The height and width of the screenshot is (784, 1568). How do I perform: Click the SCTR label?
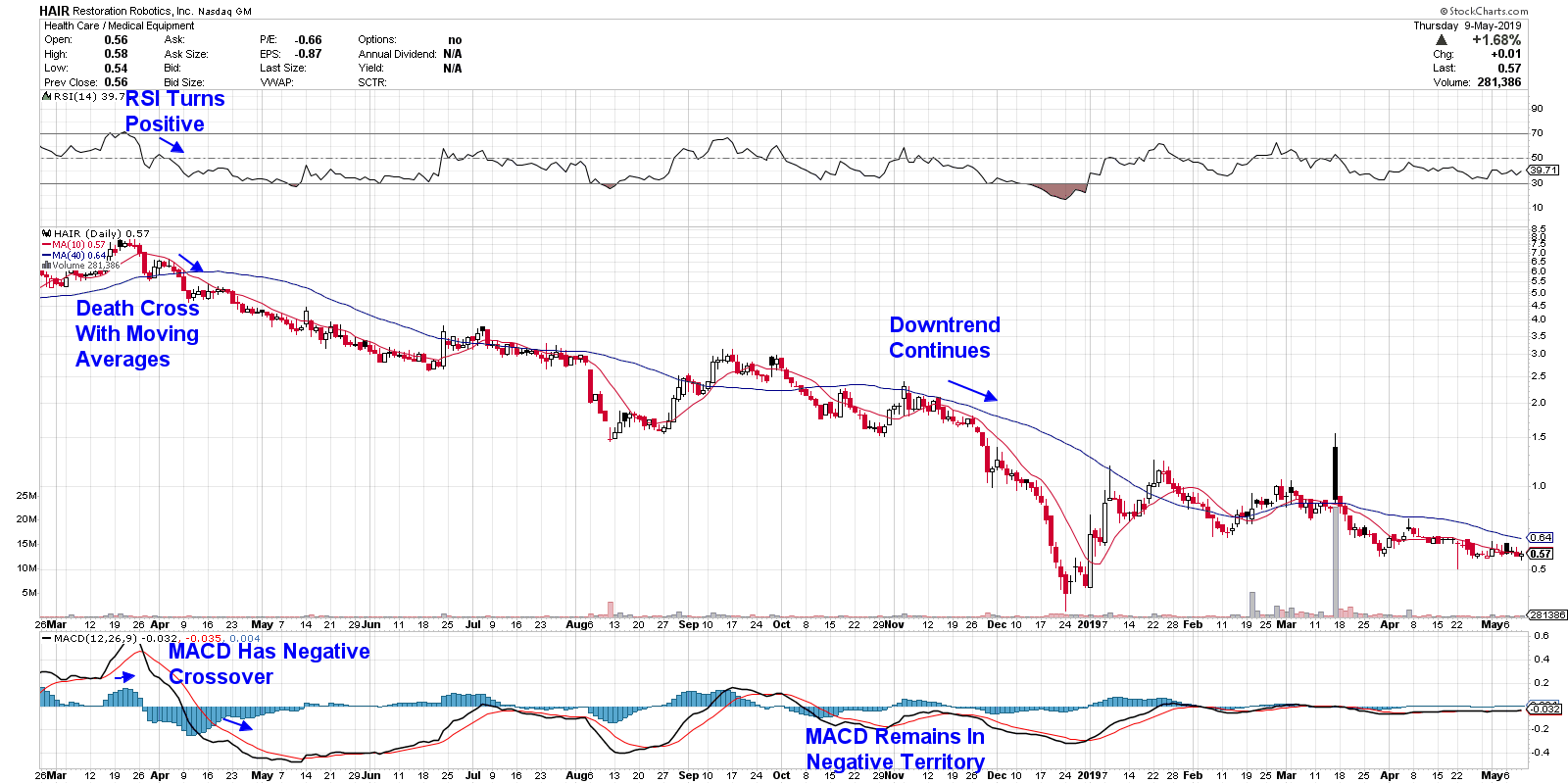click(x=372, y=82)
